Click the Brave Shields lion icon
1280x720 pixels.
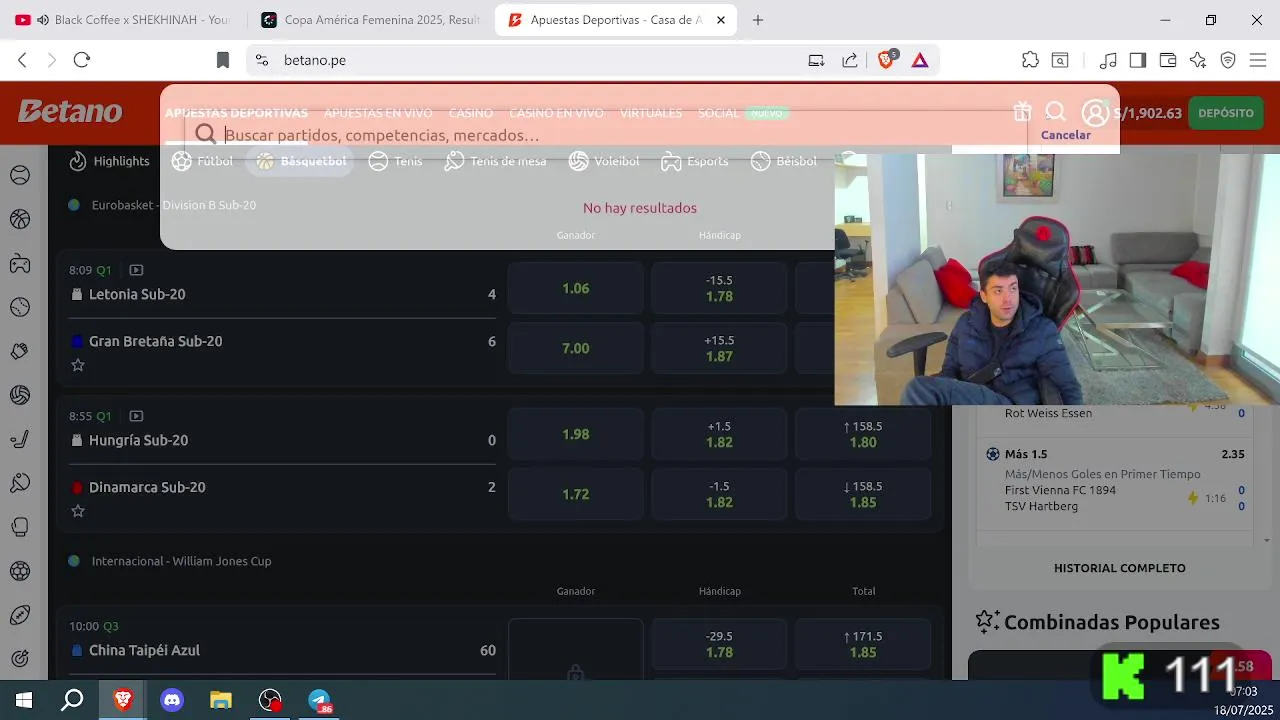(886, 60)
